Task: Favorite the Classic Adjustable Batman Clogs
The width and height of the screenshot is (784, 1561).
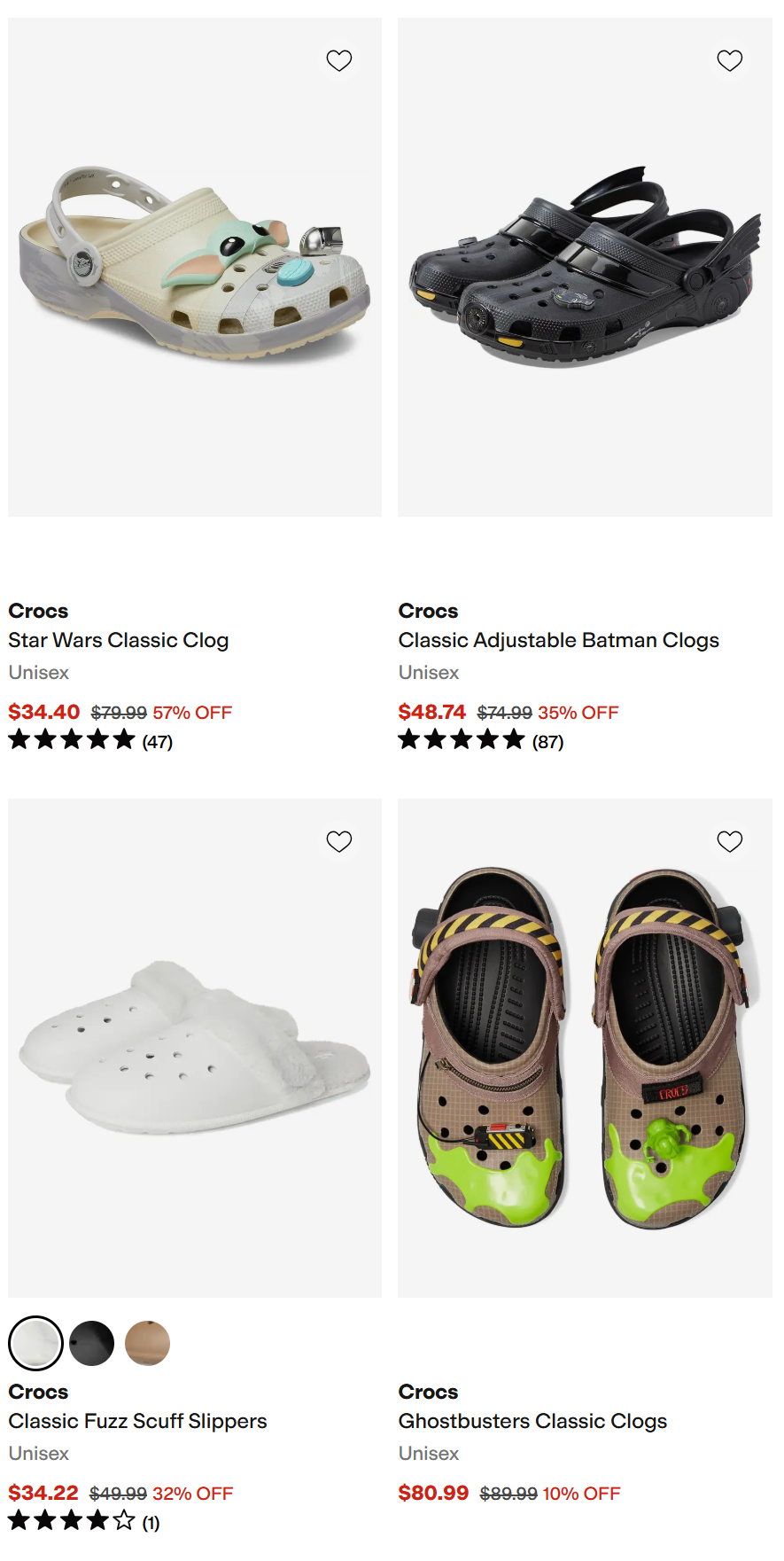Action: [729, 60]
